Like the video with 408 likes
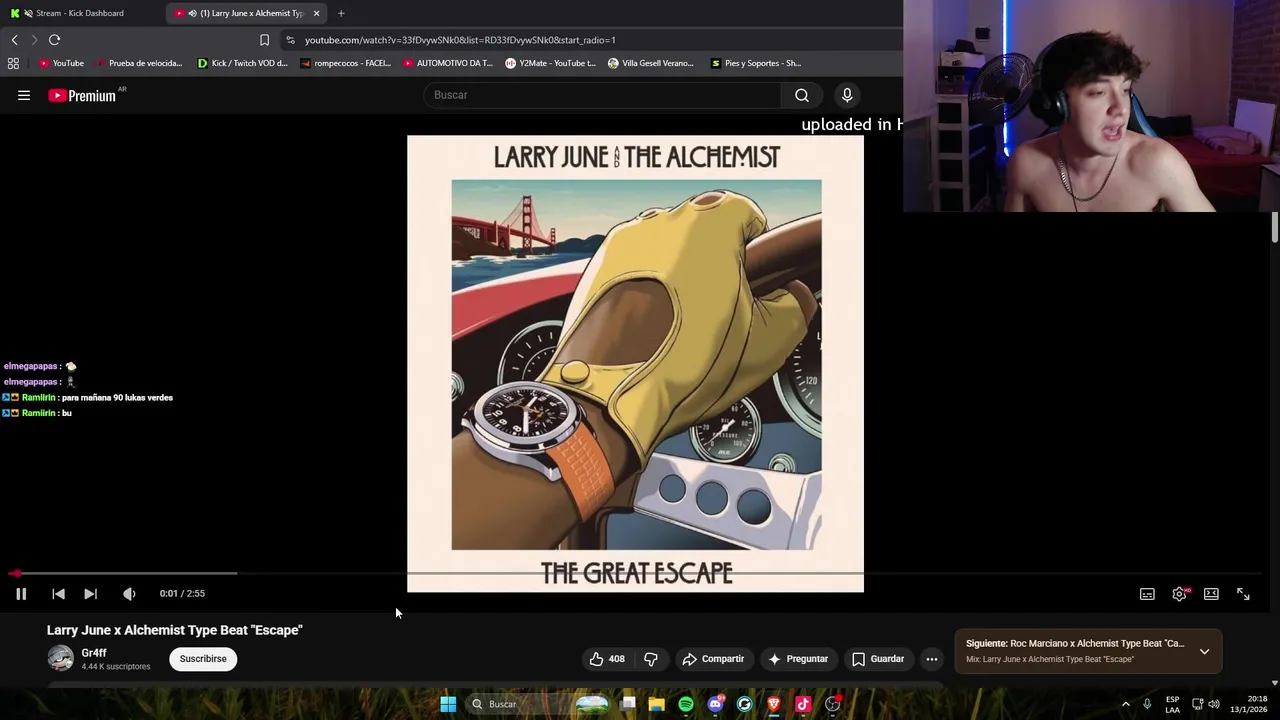 click(x=607, y=659)
